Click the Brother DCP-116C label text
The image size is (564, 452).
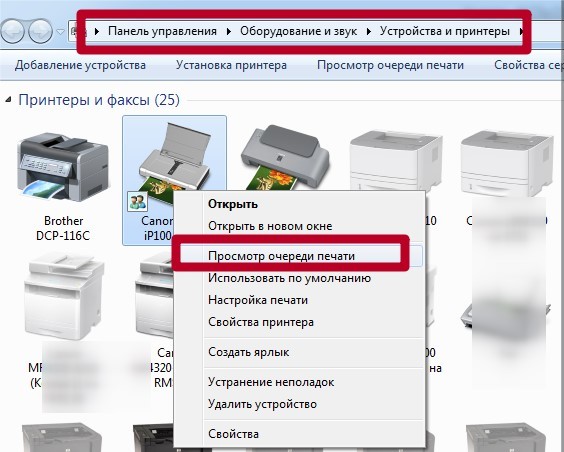tap(63, 228)
